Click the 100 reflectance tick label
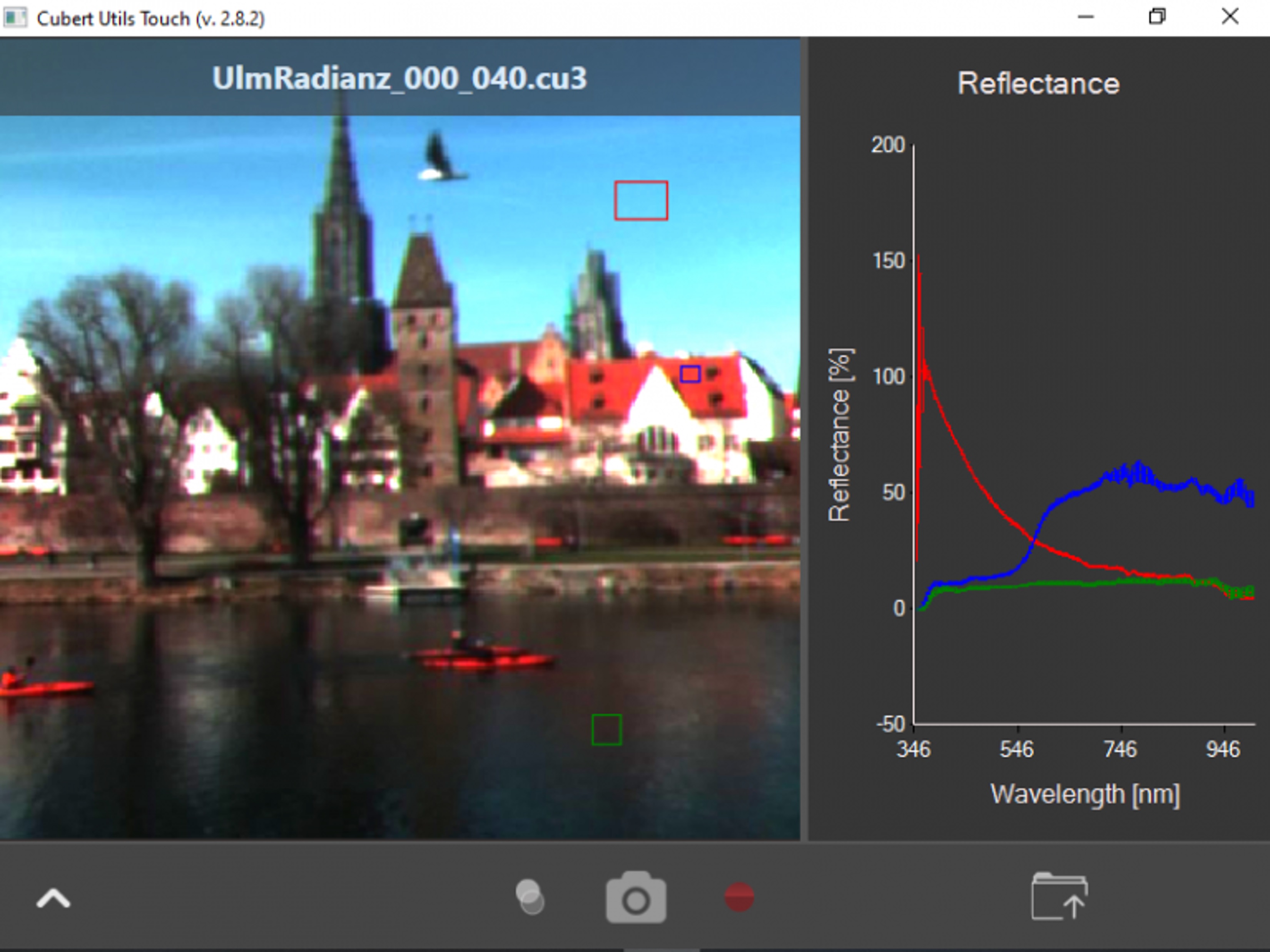Viewport: 1270px width, 952px height. 889,377
